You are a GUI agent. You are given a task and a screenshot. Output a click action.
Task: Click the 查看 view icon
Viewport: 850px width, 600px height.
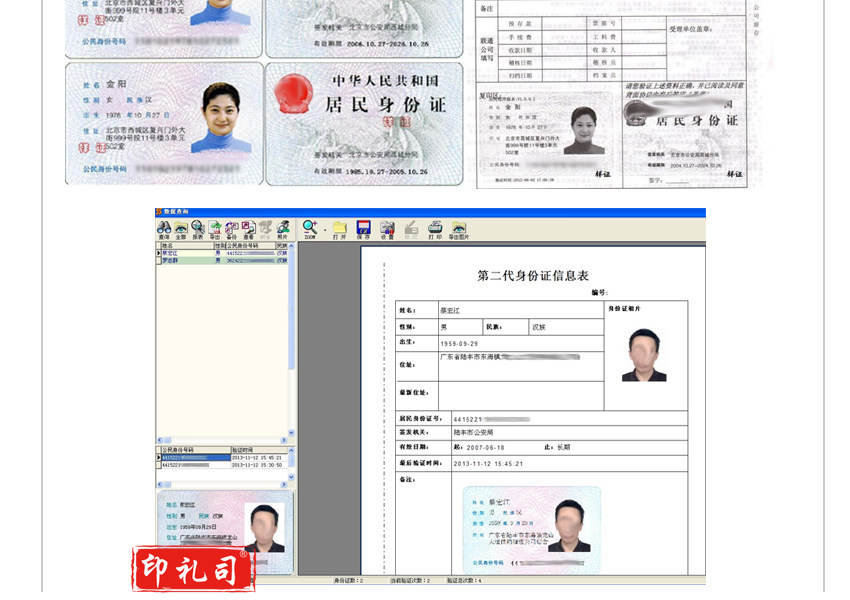tap(248, 229)
